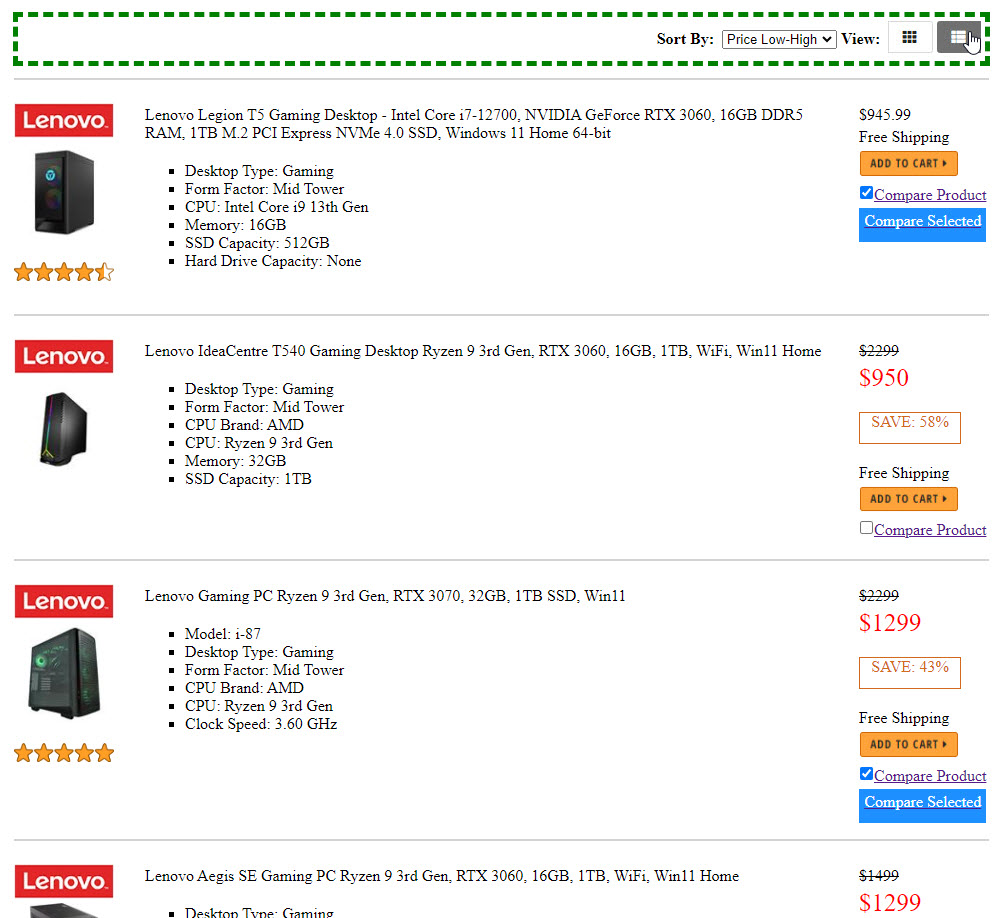Add IdeaCentre T540 to cart
Image resolution: width=1007 pixels, height=918 pixels.
[x=908, y=498]
